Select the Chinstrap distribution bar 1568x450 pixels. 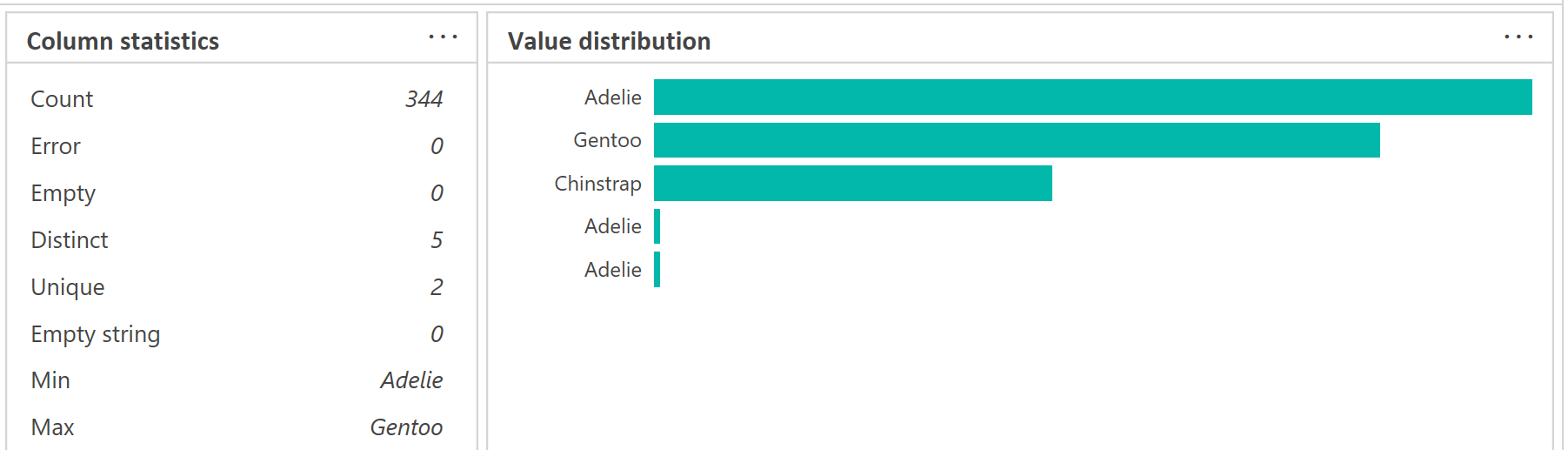tap(852, 184)
